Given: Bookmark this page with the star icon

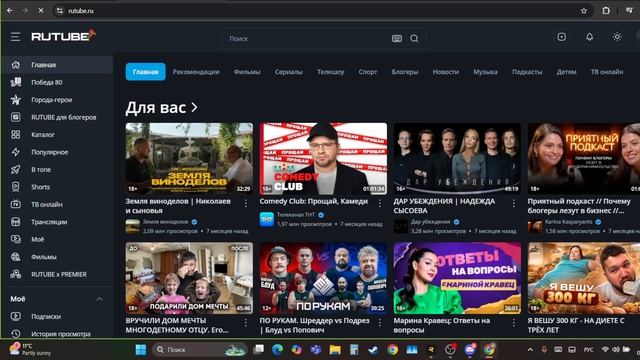Looking at the screenshot, I should point(584,11).
